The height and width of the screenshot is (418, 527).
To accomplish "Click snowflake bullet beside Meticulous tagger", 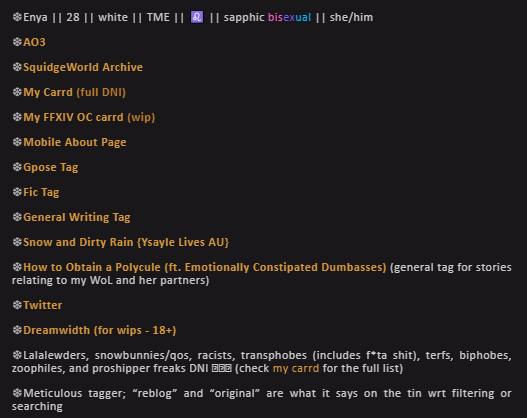I will click(x=17, y=393).
